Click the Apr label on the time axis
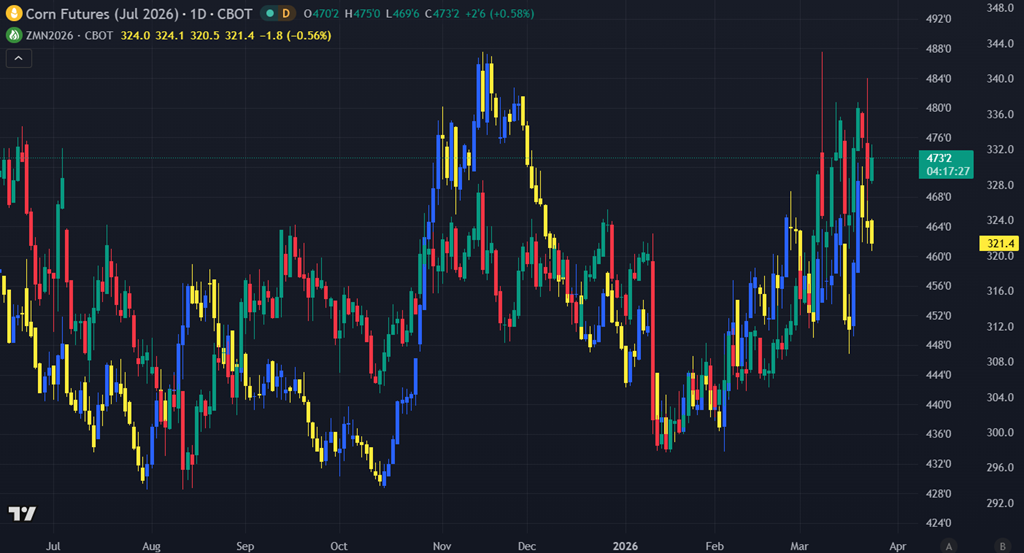1024x553 pixels. tap(897, 546)
